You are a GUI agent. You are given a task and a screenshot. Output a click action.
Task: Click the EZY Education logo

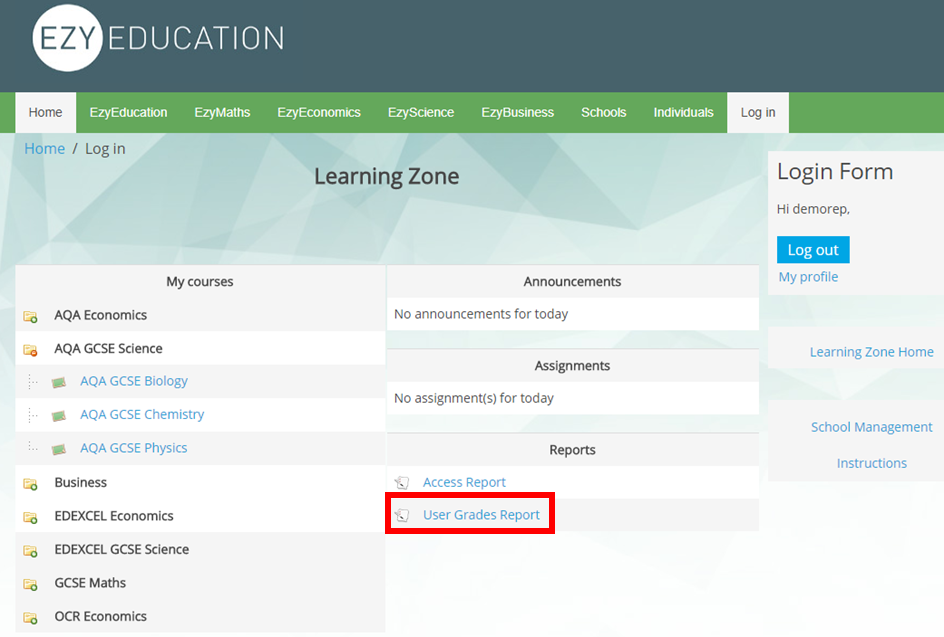(x=158, y=38)
